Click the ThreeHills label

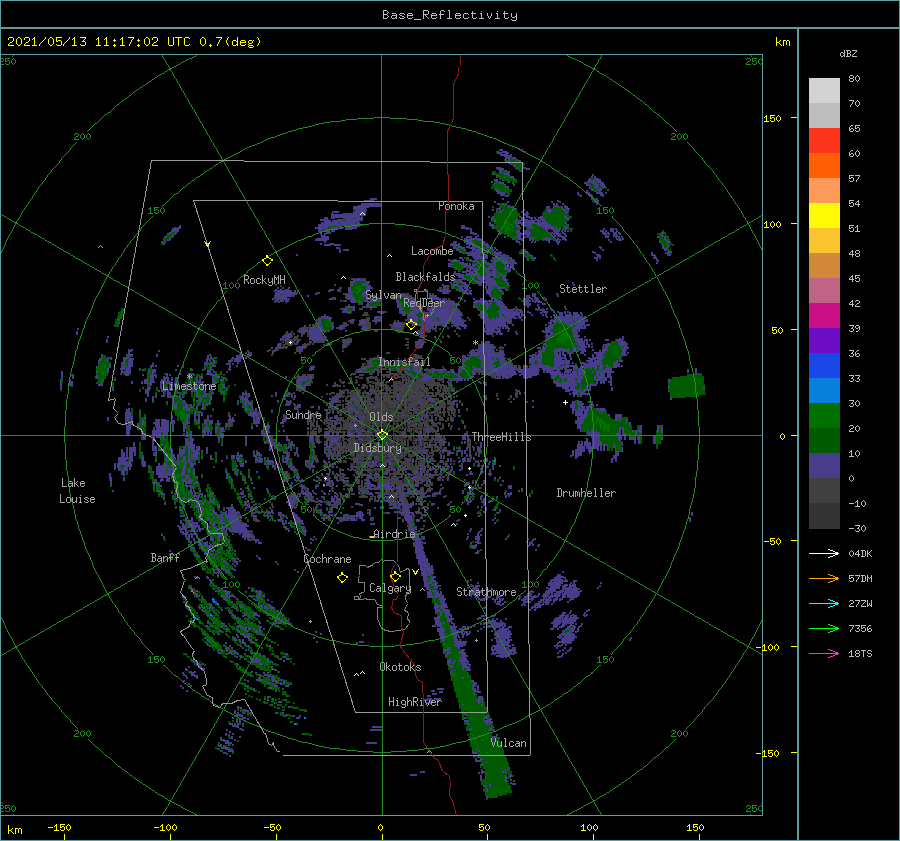click(501, 437)
